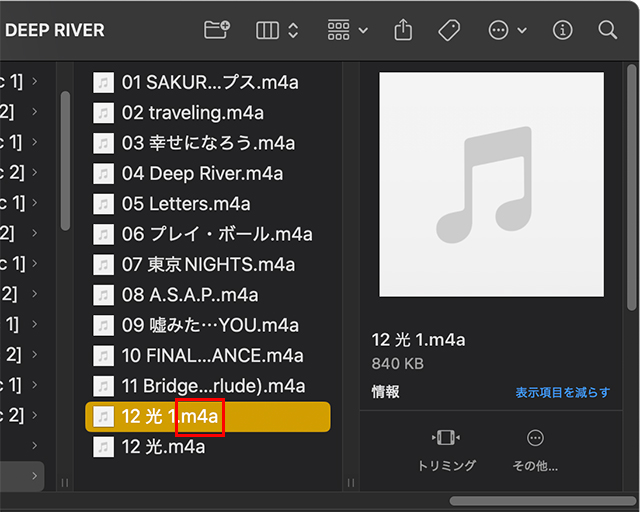
Task: Open the Tags toolbar icon
Action: coord(449,30)
